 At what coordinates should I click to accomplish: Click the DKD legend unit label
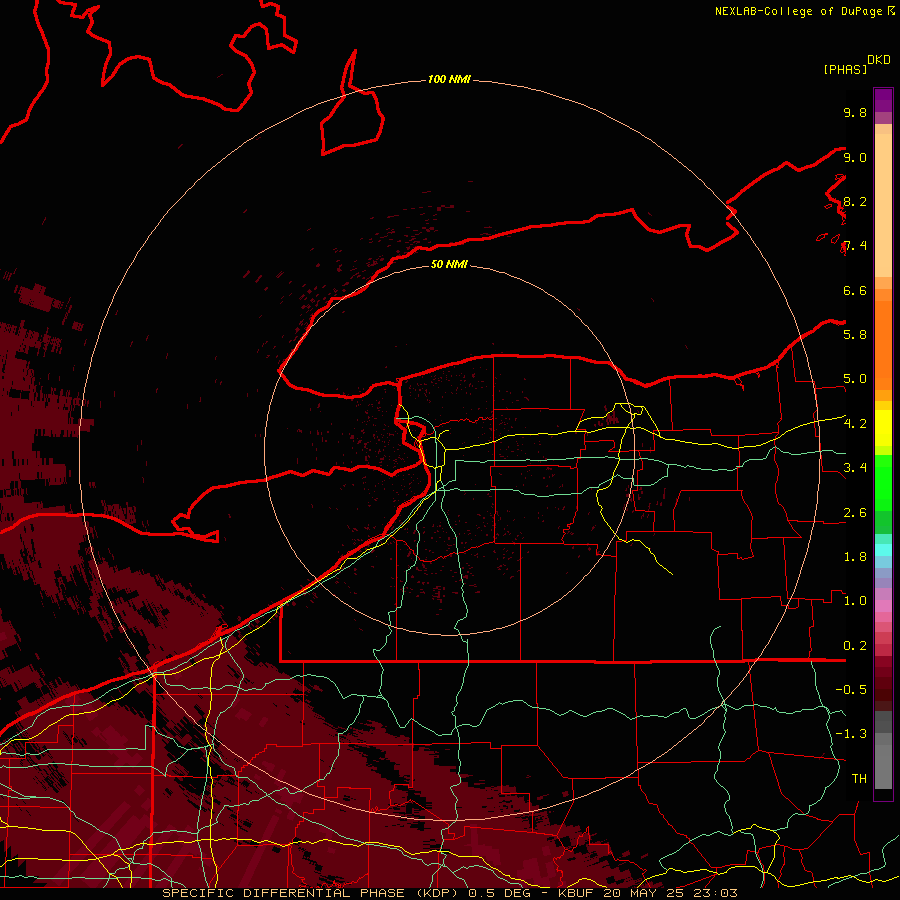(879, 60)
